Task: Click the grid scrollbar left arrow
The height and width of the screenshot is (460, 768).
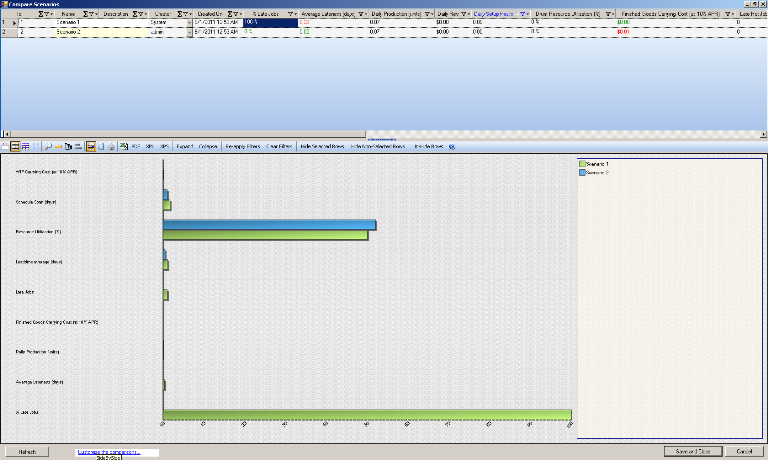Action: tap(5, 134)
